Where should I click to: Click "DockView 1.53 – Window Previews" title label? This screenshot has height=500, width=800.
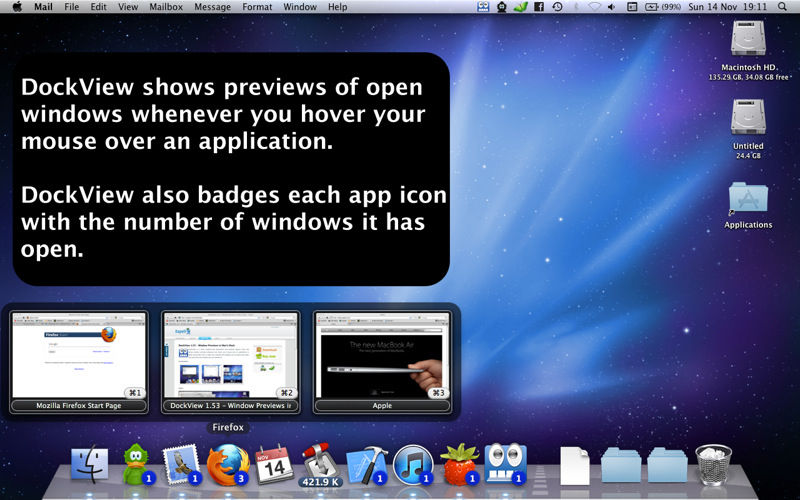[x=231, y=406]
